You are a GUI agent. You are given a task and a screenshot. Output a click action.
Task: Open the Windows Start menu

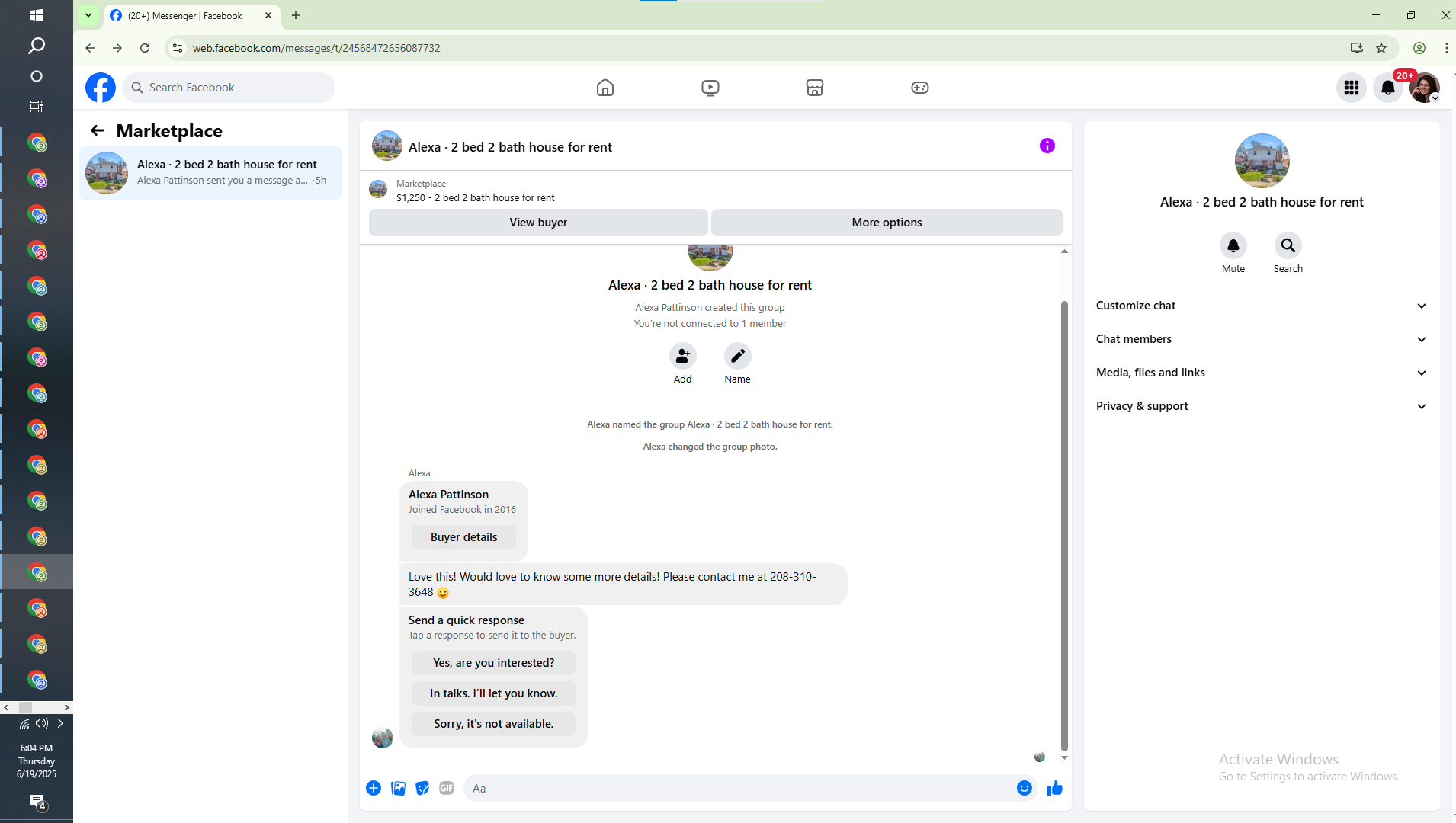point(36,15)
